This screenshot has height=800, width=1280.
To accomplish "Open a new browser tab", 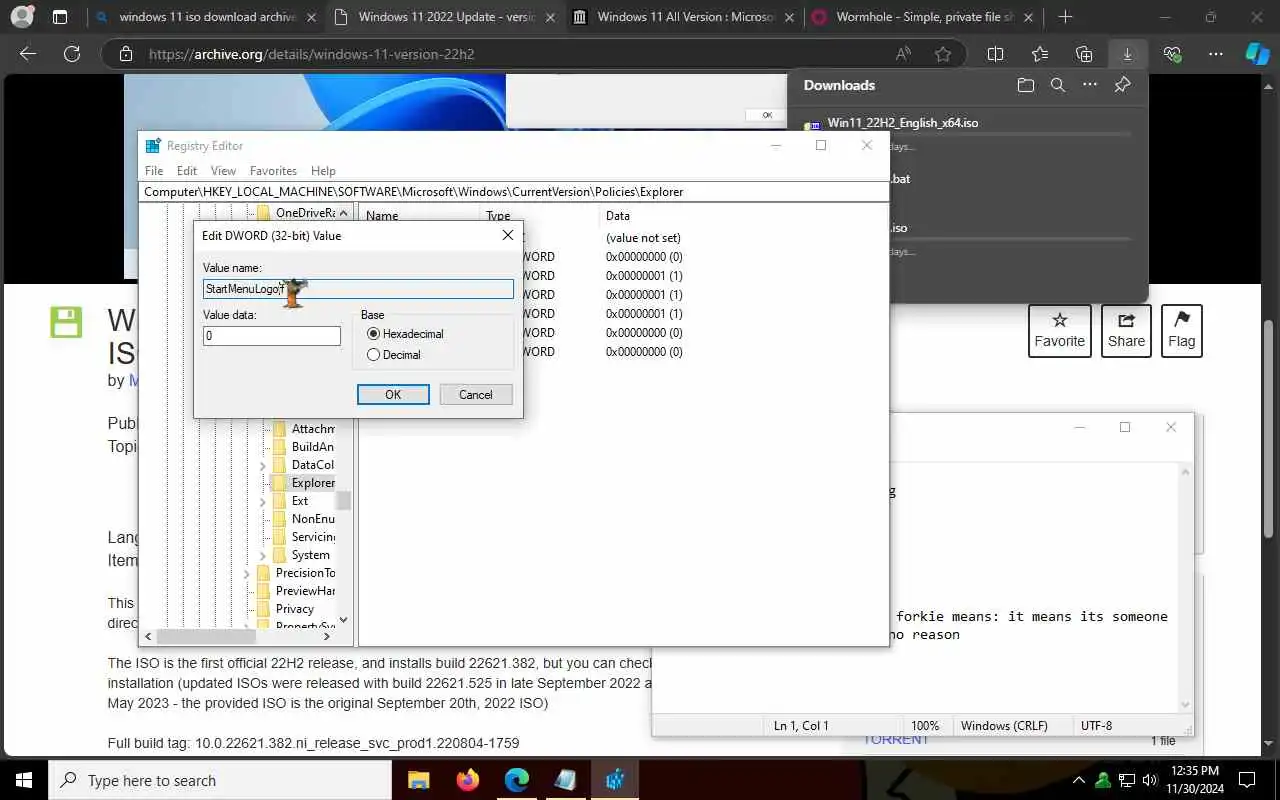I will [1065, 17].
